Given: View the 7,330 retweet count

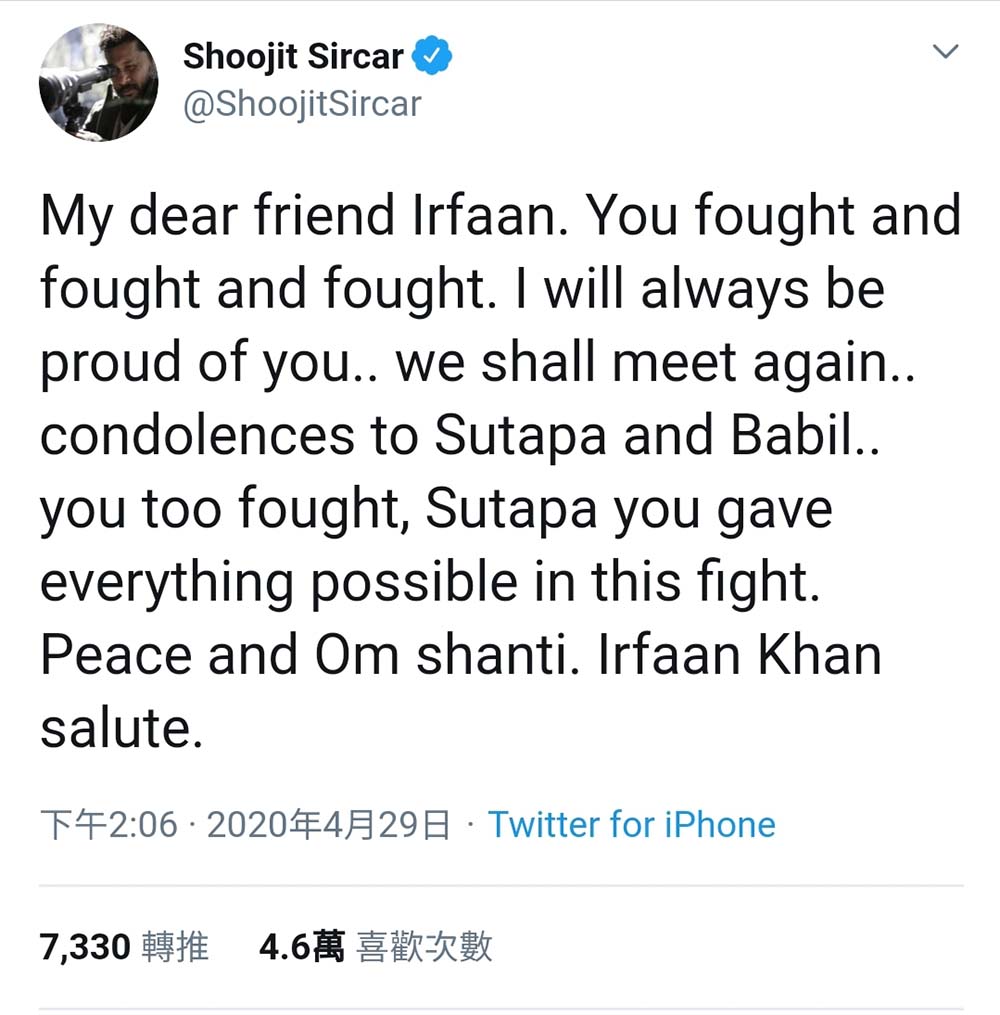Looking at the screenshot, I should 86,946.
